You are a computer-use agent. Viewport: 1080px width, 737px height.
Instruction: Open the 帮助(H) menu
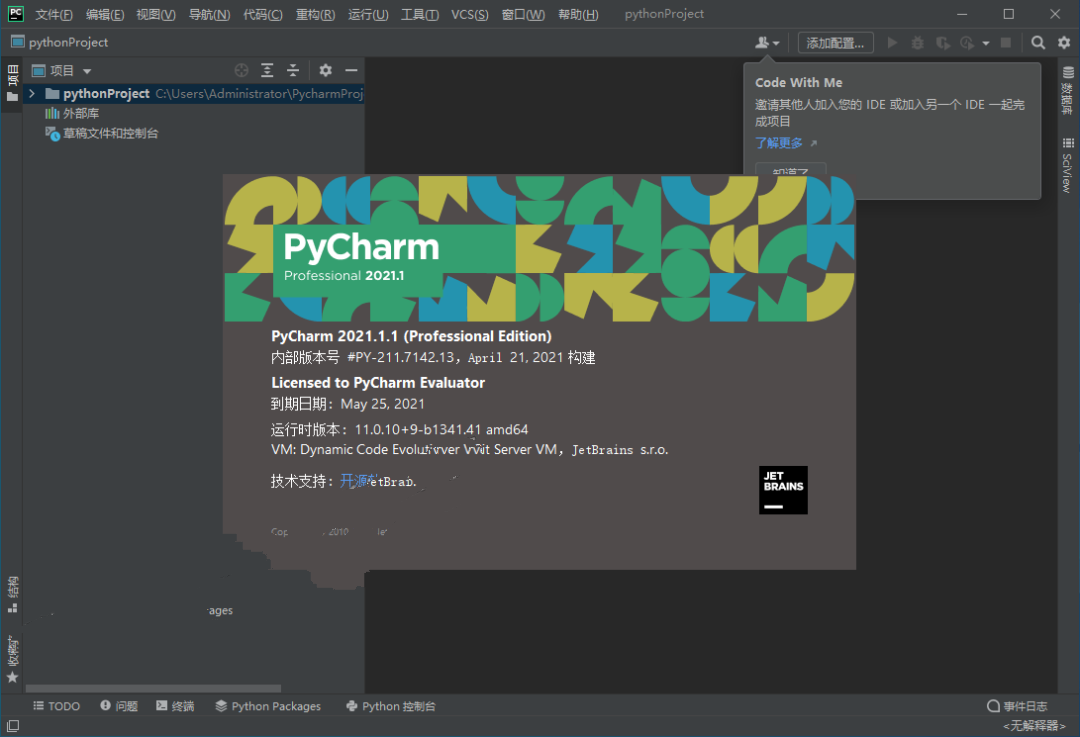pos(578,14)
